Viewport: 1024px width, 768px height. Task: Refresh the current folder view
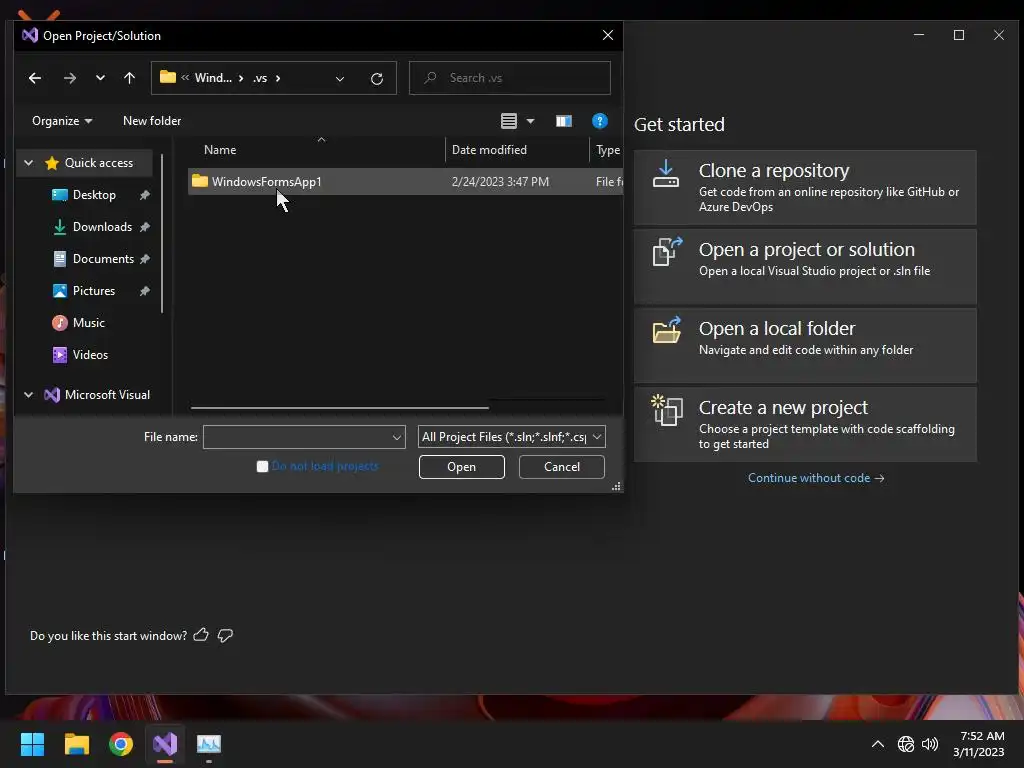coord(377,78)
